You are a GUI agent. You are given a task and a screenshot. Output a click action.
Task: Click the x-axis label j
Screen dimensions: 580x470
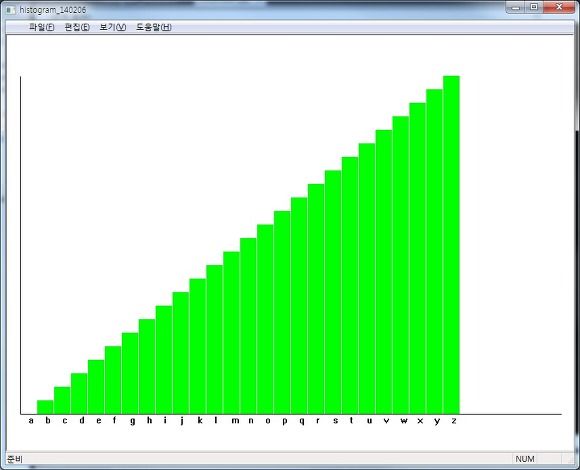(x=182, y=421)
